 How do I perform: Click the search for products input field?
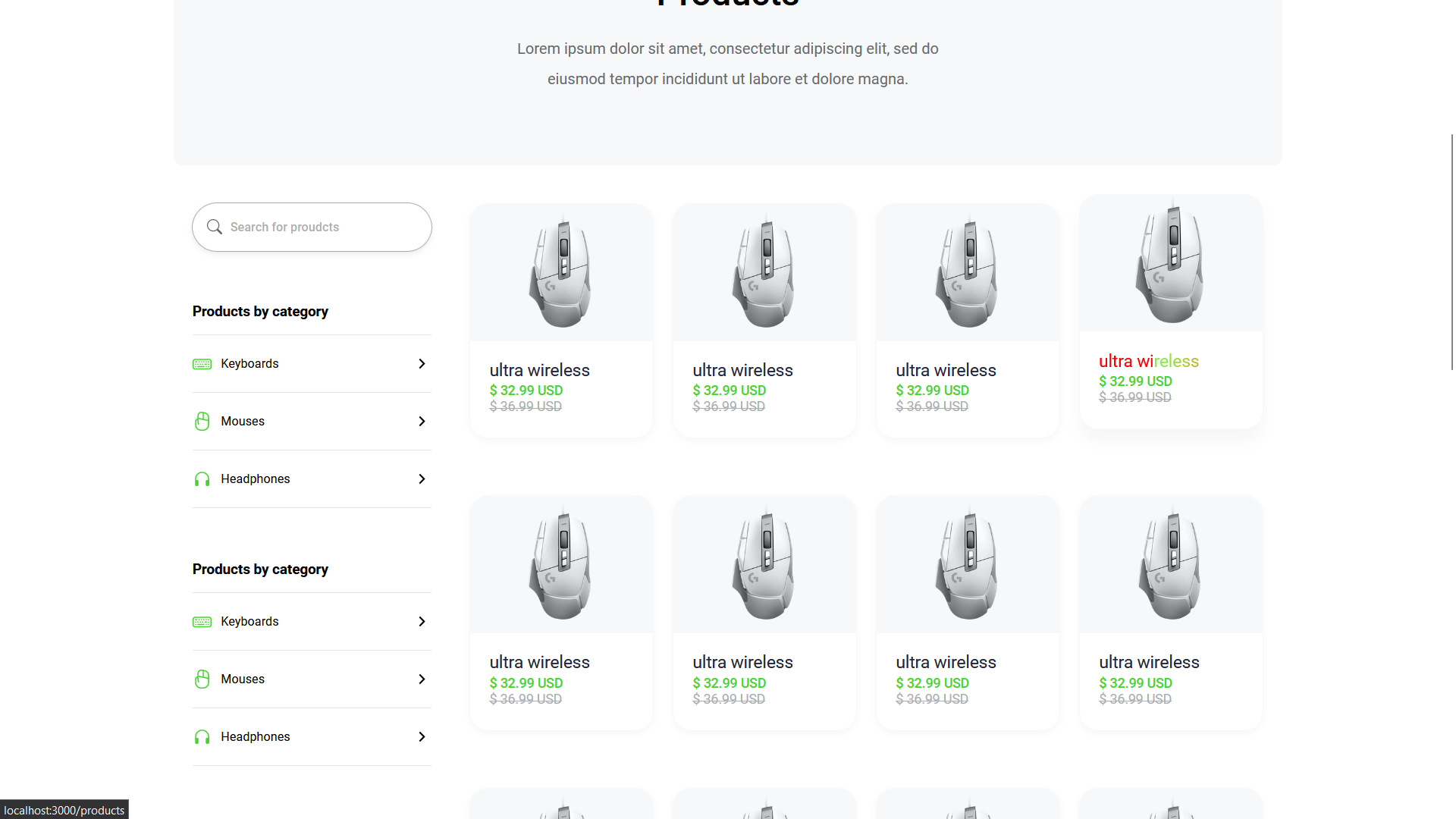click(x=311, y=227)
